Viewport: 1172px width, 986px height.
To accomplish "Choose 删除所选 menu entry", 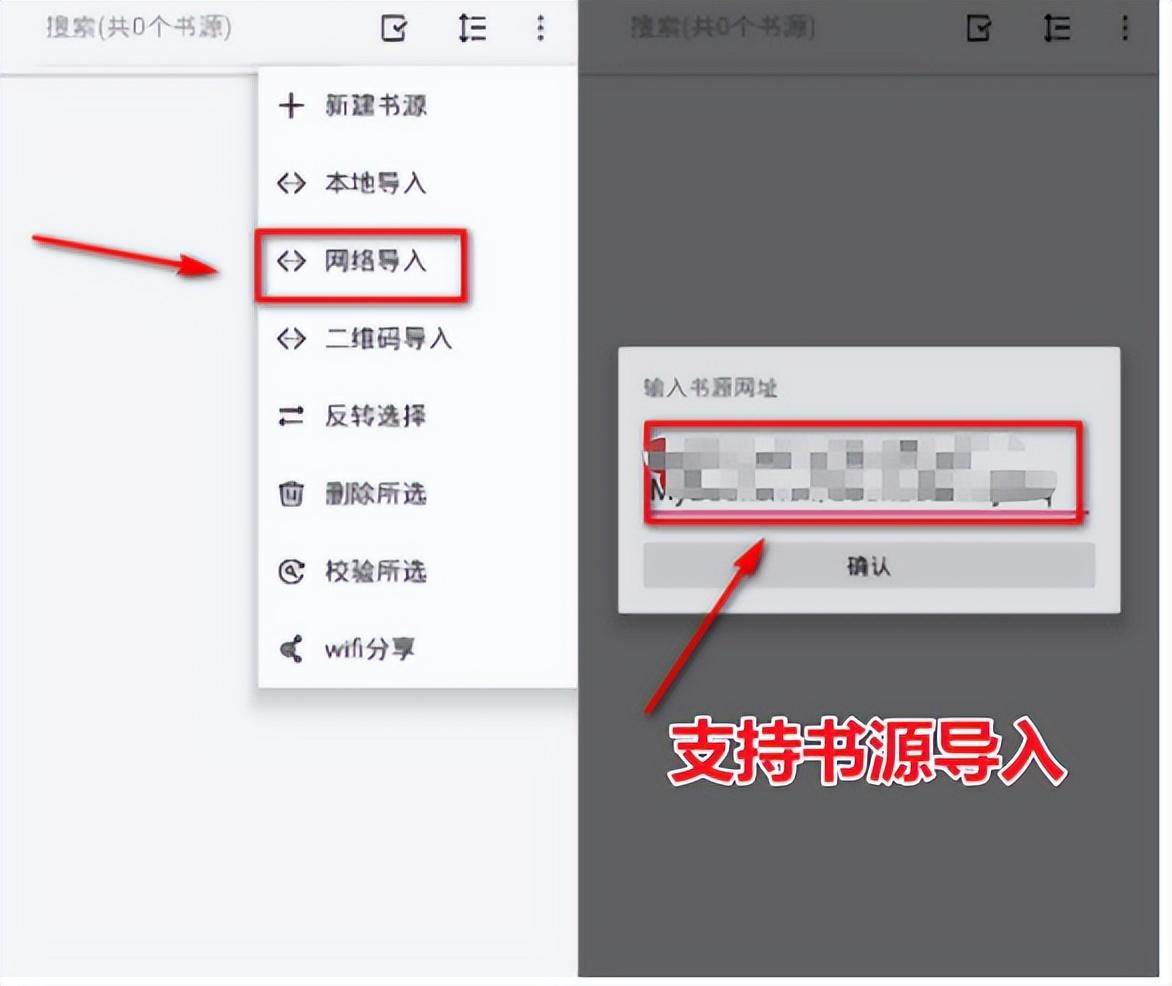I will 417,494.
